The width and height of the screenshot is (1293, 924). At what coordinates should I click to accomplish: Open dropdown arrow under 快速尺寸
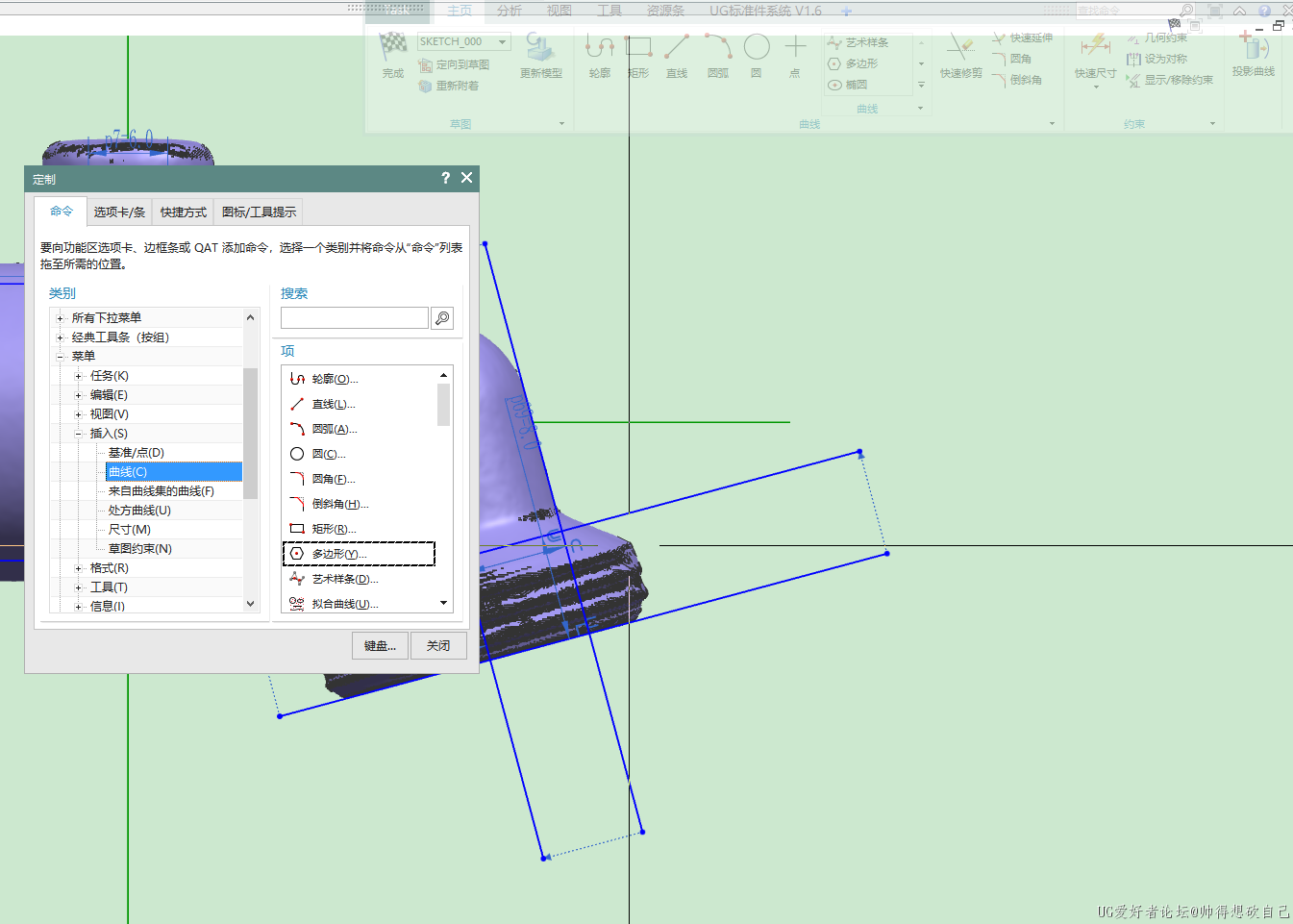1096,87
